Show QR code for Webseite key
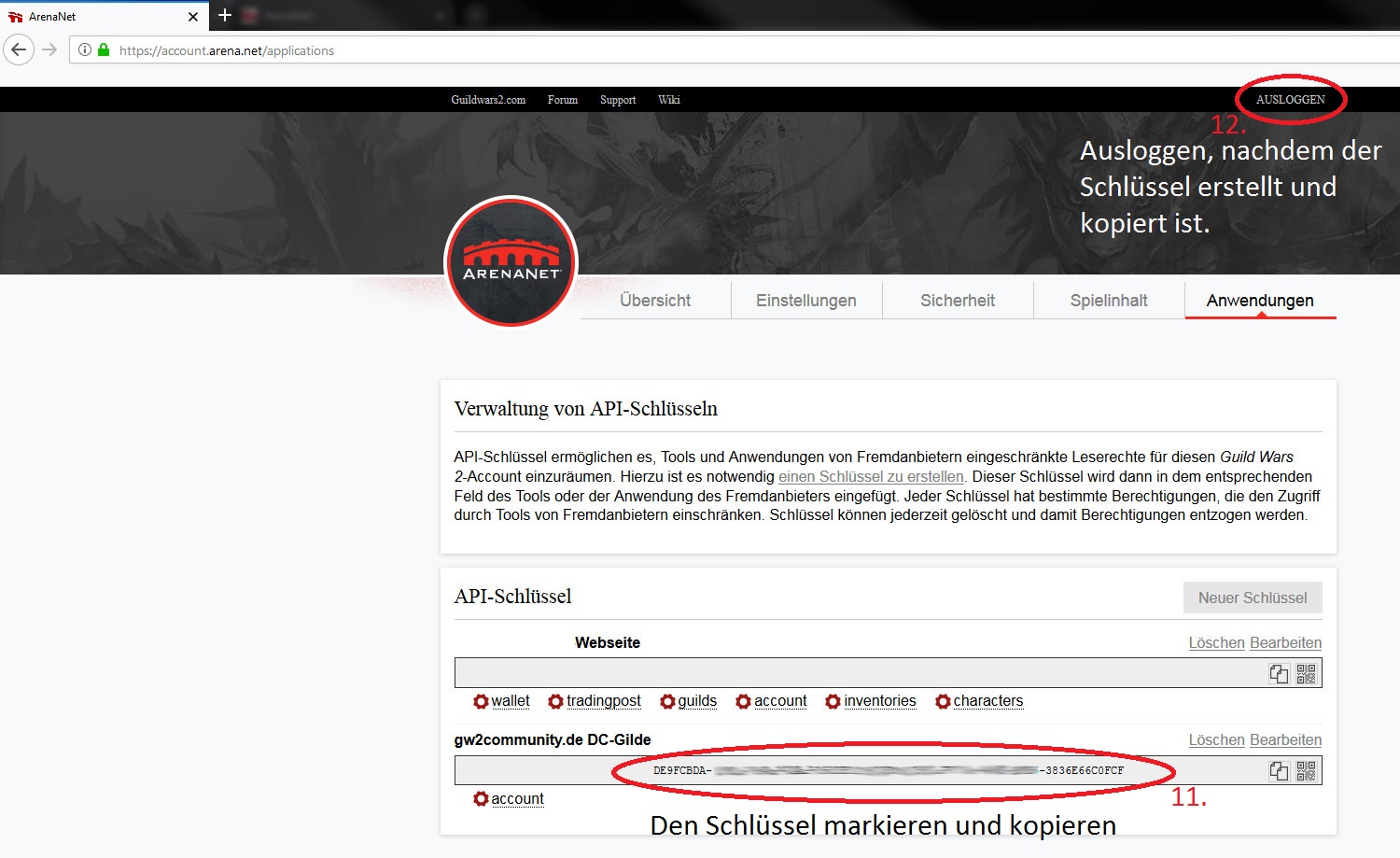 (x=1306, y=674)
